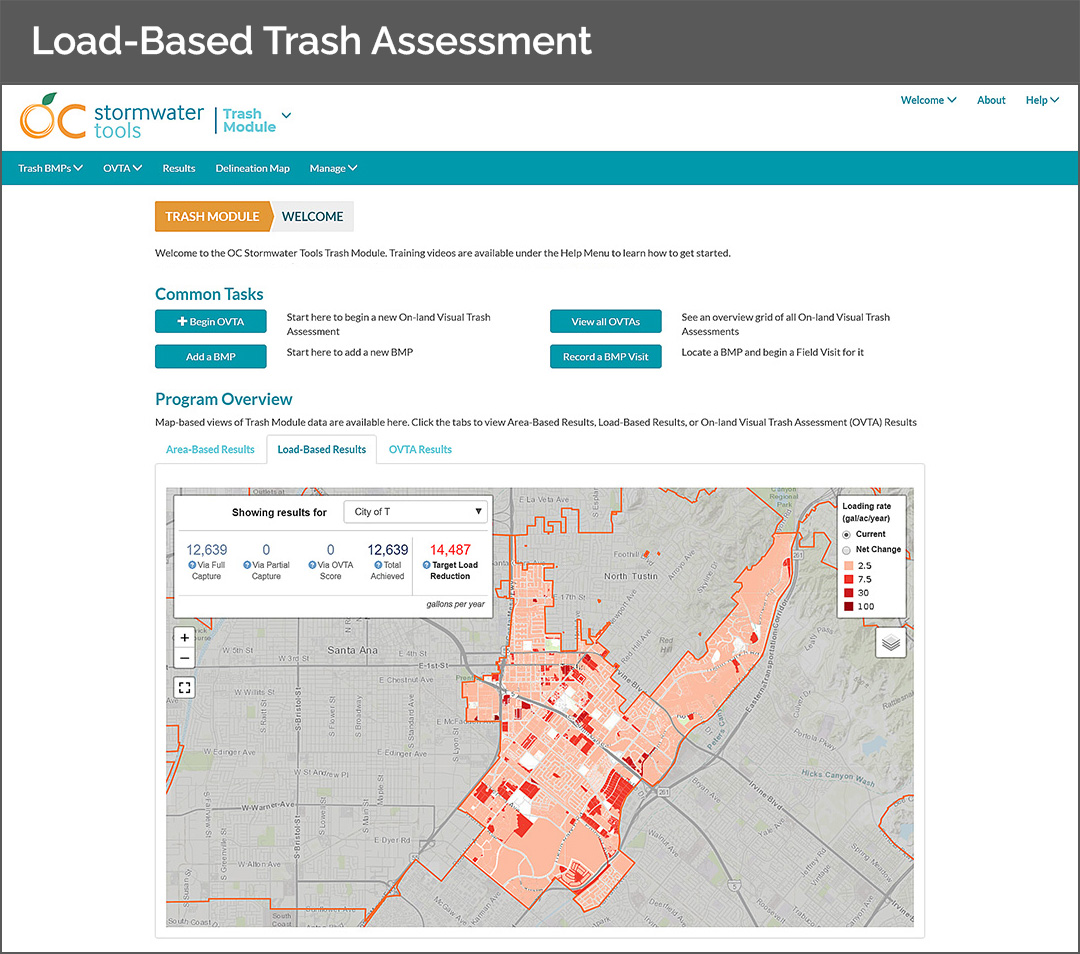This screenshot has width=1080, height=954.
Task: Expand the Manage navigation menu
Action: click(x=333, y=168)
